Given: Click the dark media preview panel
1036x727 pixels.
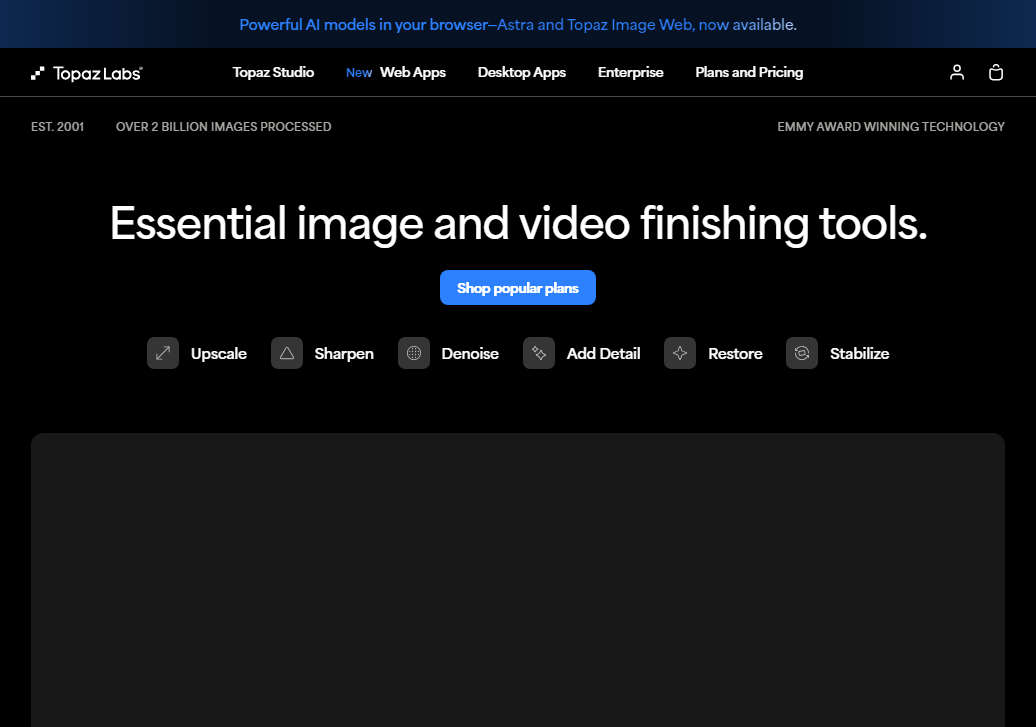Looking at the screenshot, I should point(518,580).
